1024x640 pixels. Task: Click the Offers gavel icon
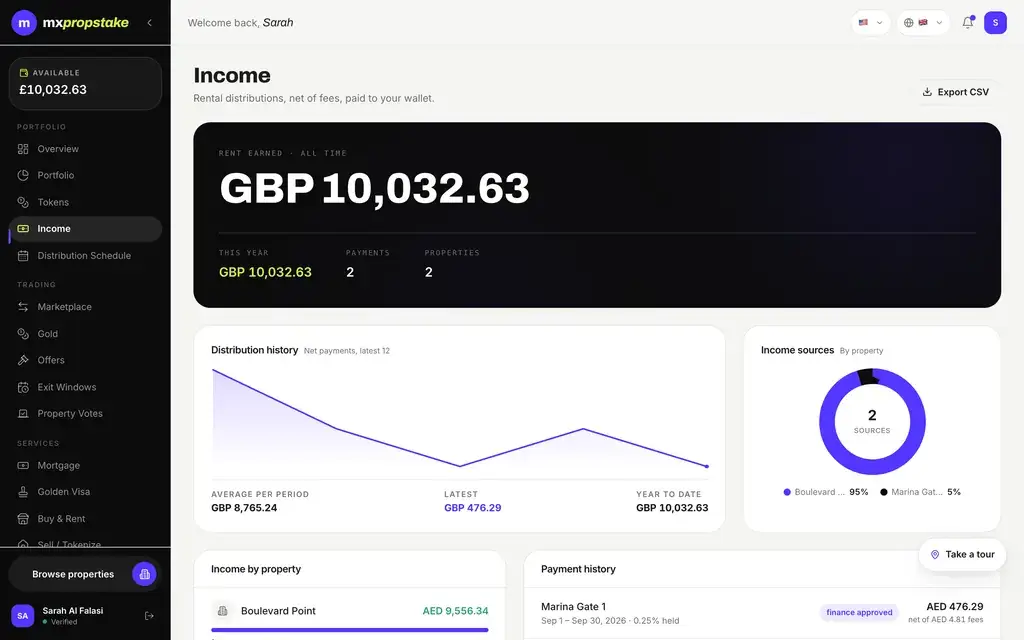pyautogui.click(x=23, y=360)
